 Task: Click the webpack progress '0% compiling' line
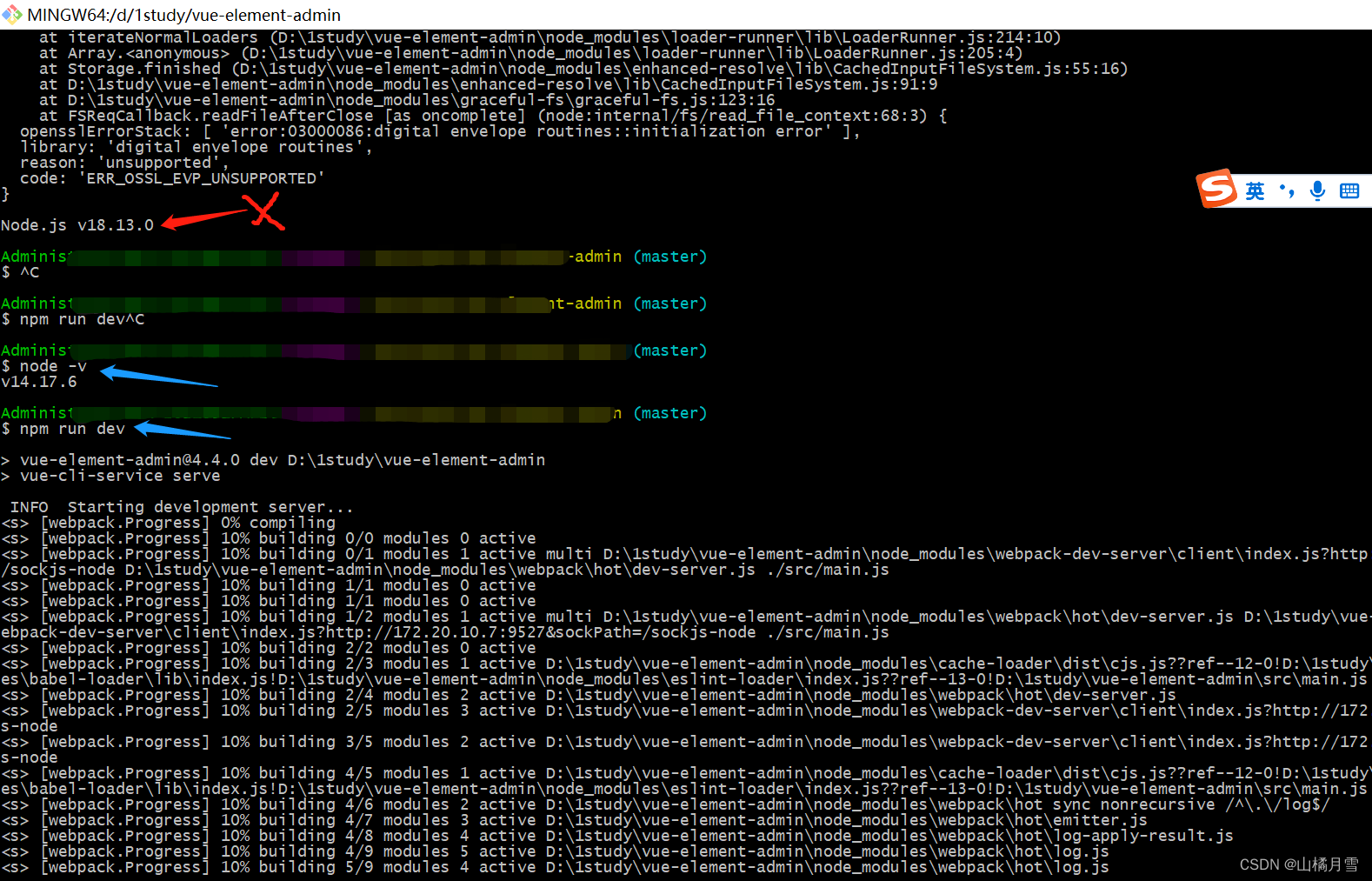[169, 523]
